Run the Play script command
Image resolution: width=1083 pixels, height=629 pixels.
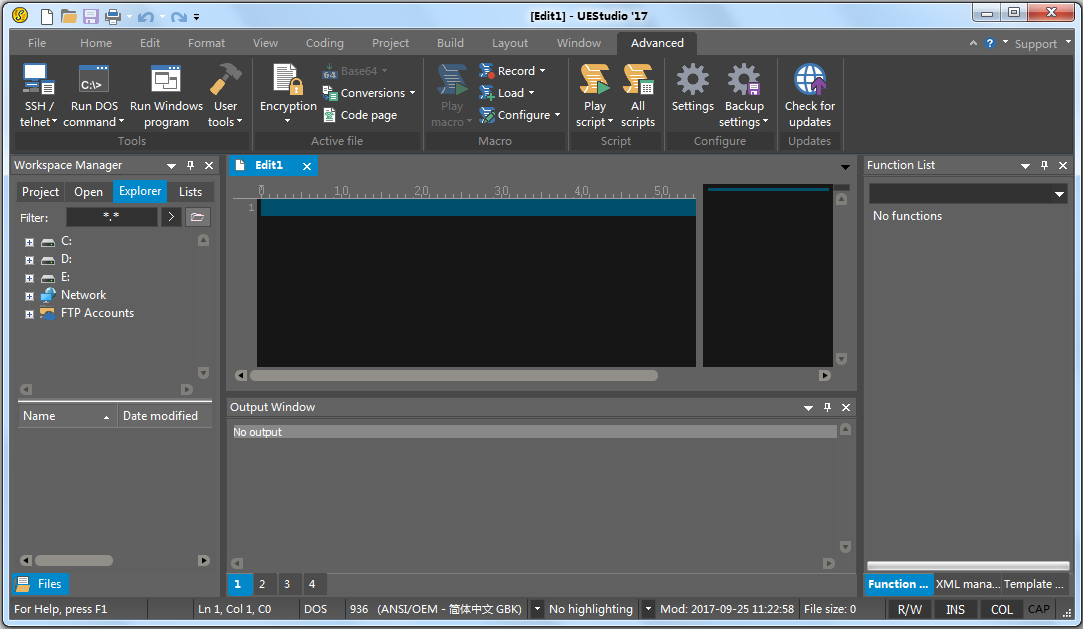(x=594, y=95)
